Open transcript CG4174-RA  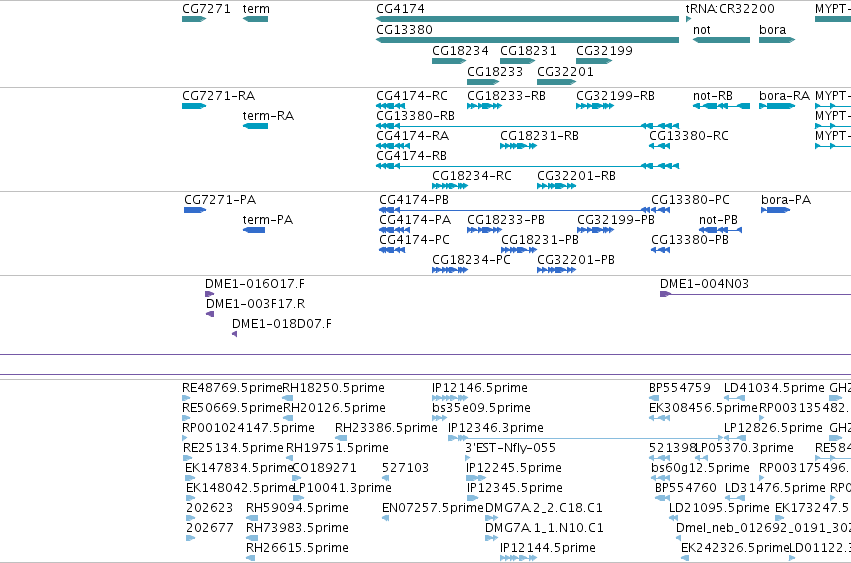point(412,136)
